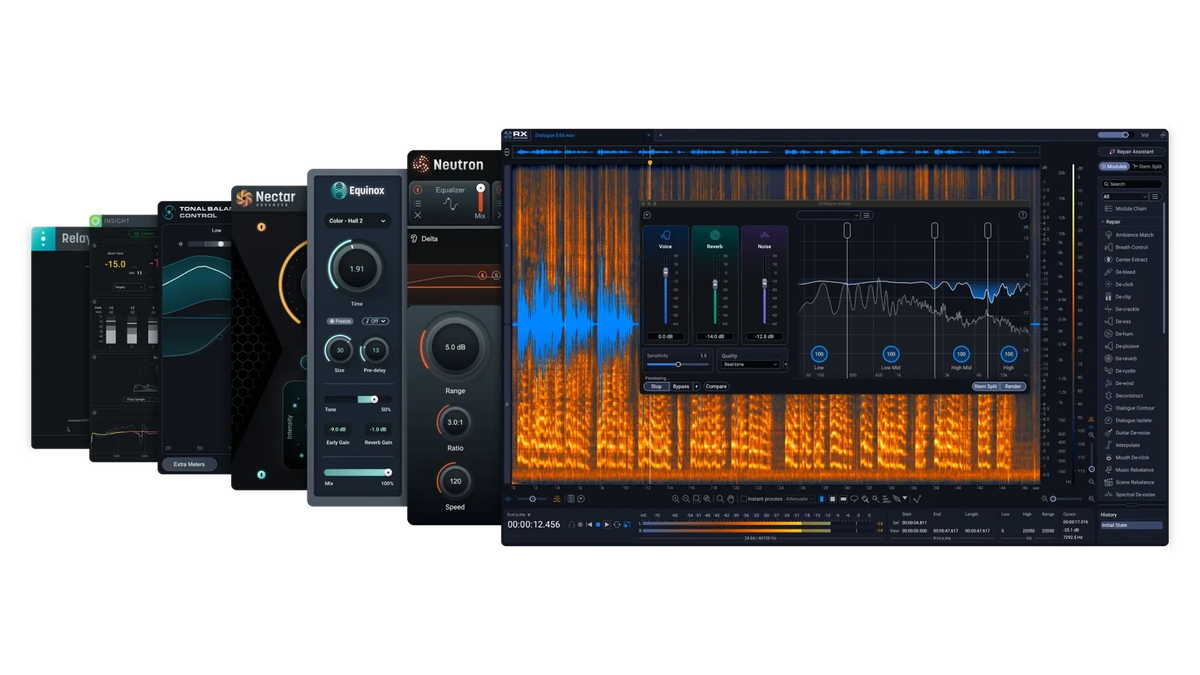Click the Time knob showing 1.91

pos(356,268)
